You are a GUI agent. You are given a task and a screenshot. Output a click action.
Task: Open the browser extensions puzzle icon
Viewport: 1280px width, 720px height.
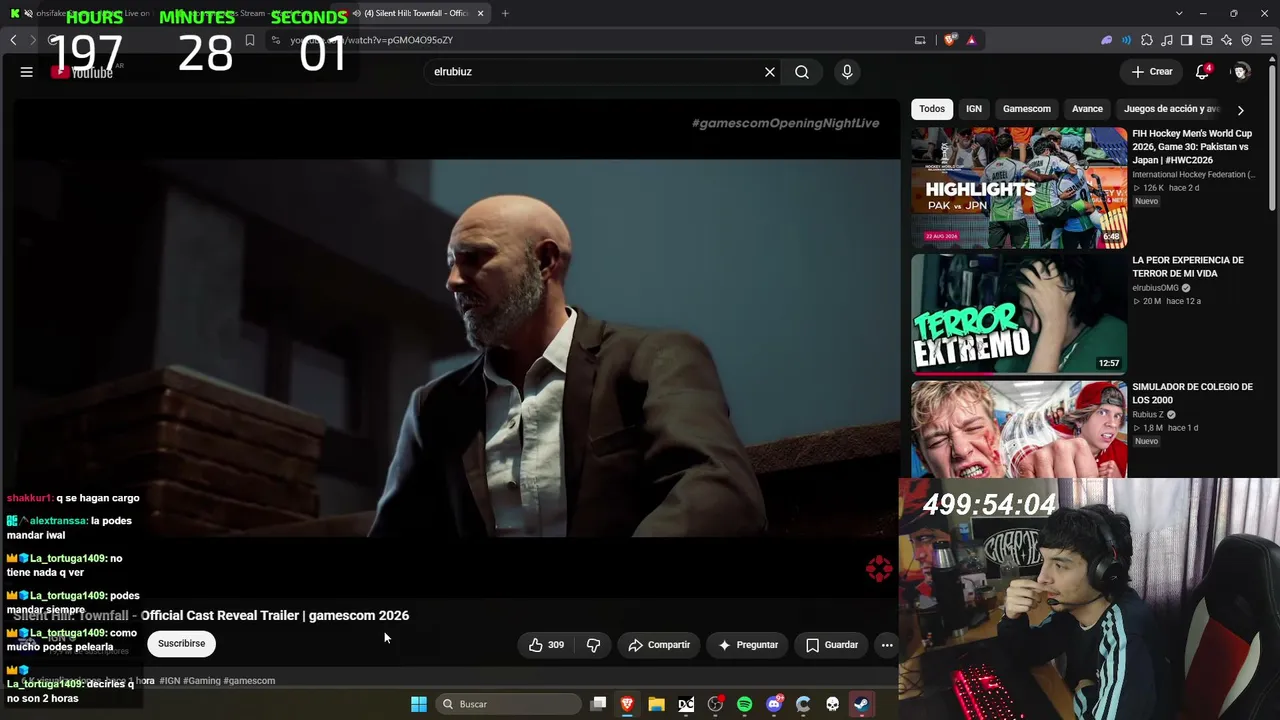(x=1147, y=40)
